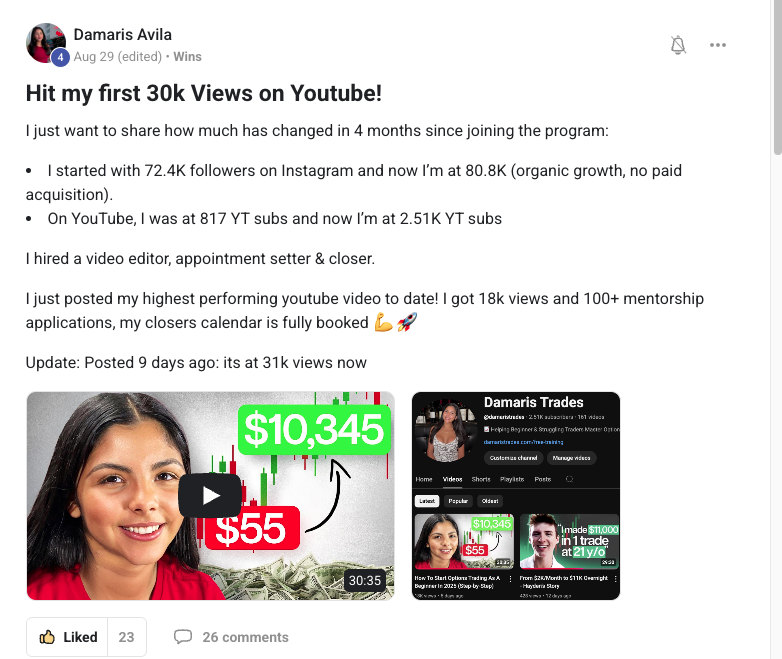Toggle the post notification bell icon
The width and height of the screenshot is (782, 659).
[x=678, y=45]
